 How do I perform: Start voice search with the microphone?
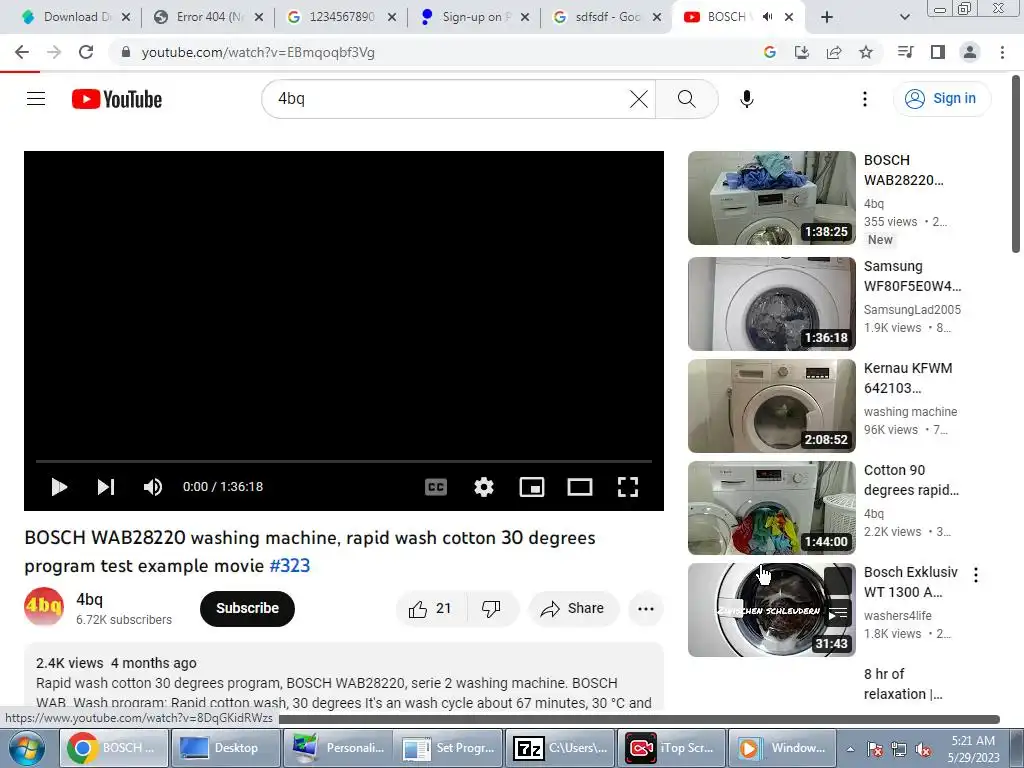(746, 99)
